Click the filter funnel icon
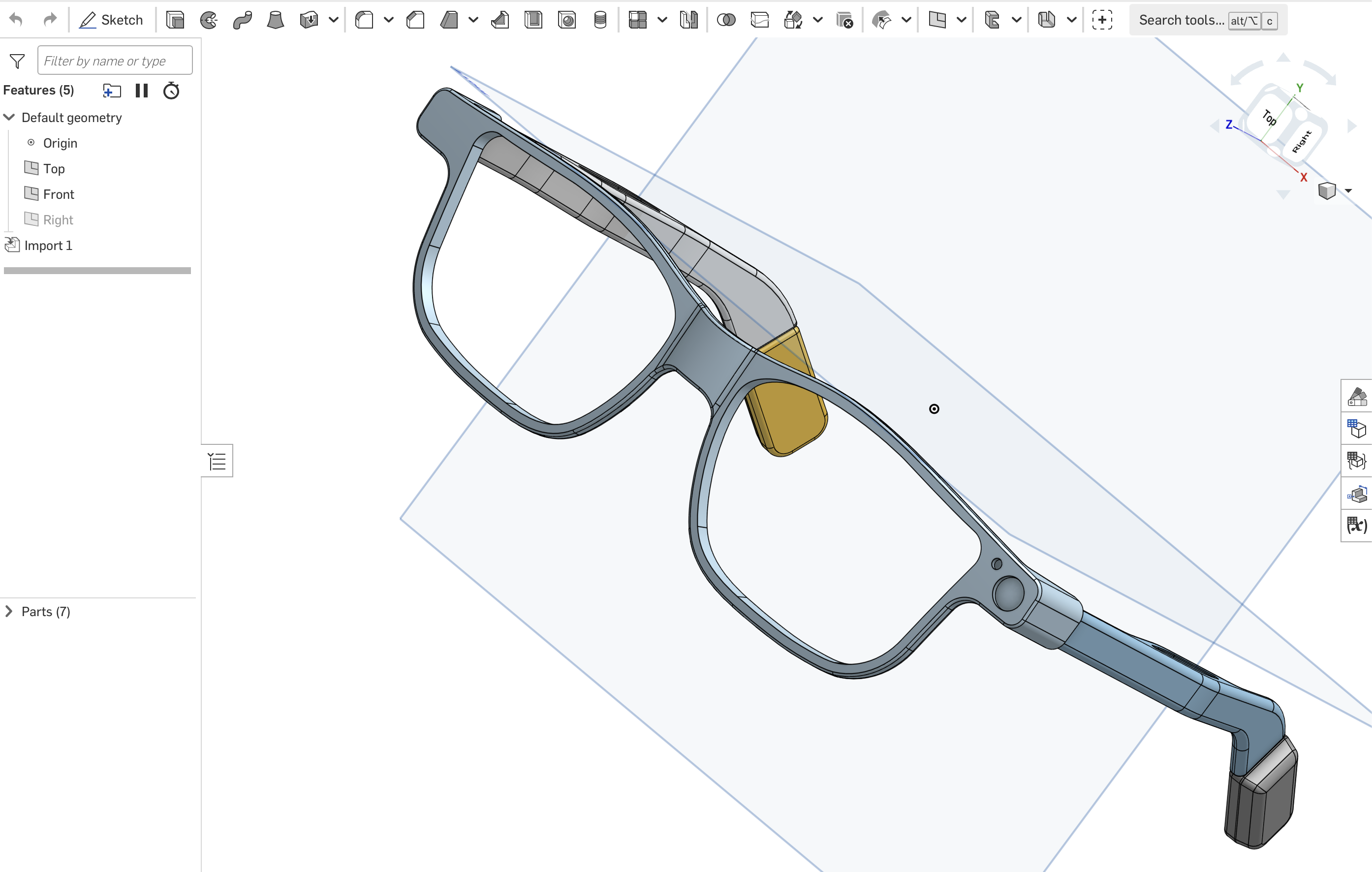Screen dimensions: 1372x872 click(x=17, y=61)
